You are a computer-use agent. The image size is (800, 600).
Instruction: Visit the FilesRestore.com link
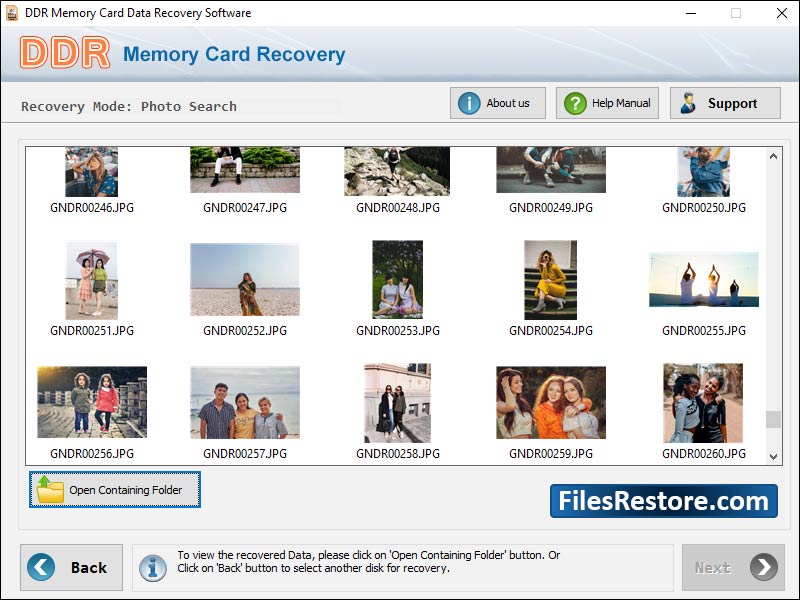pos(664,501)
